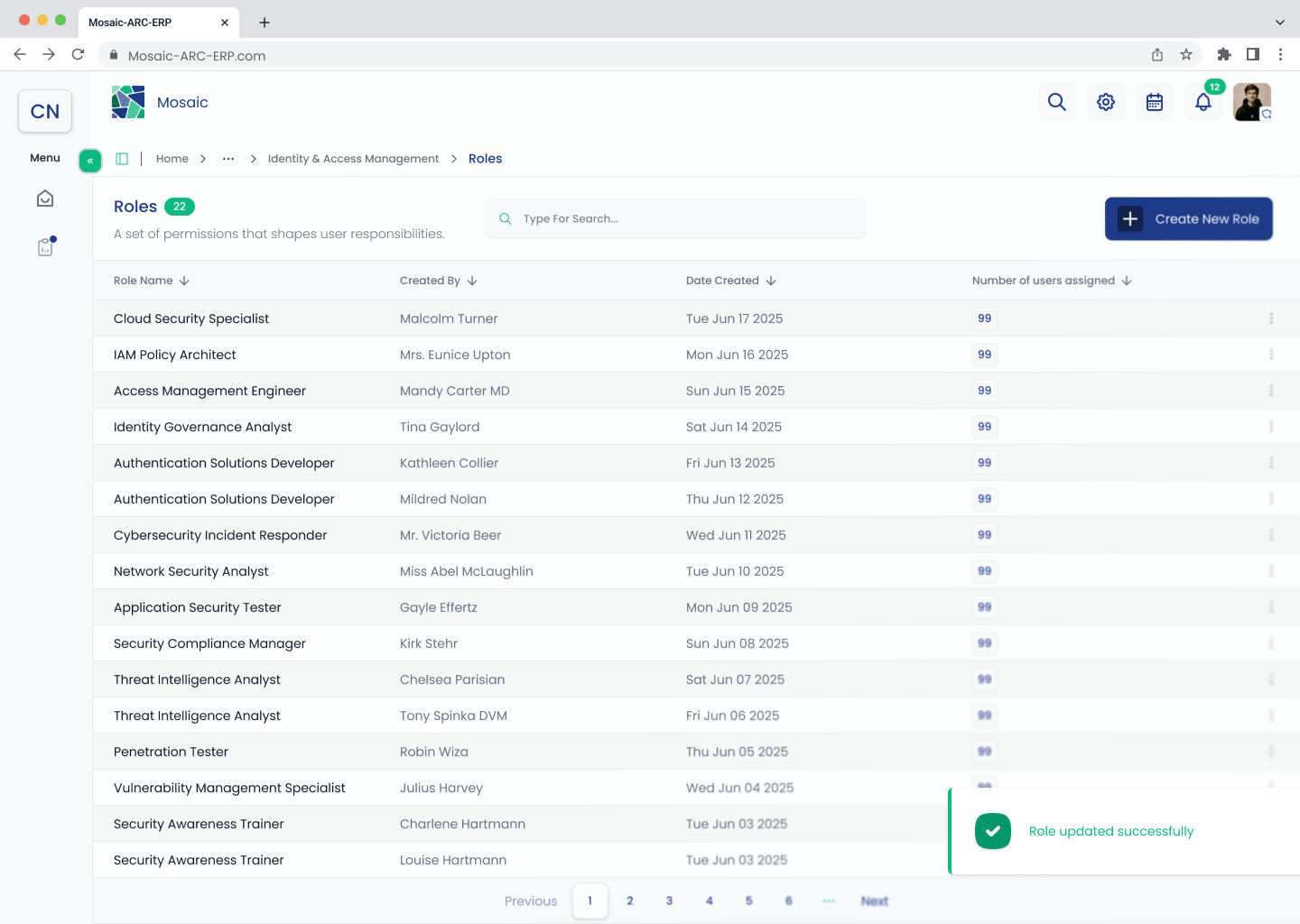Click the Create New Role button
The width and height of the screenshot is (1300, 924).
1189,218
